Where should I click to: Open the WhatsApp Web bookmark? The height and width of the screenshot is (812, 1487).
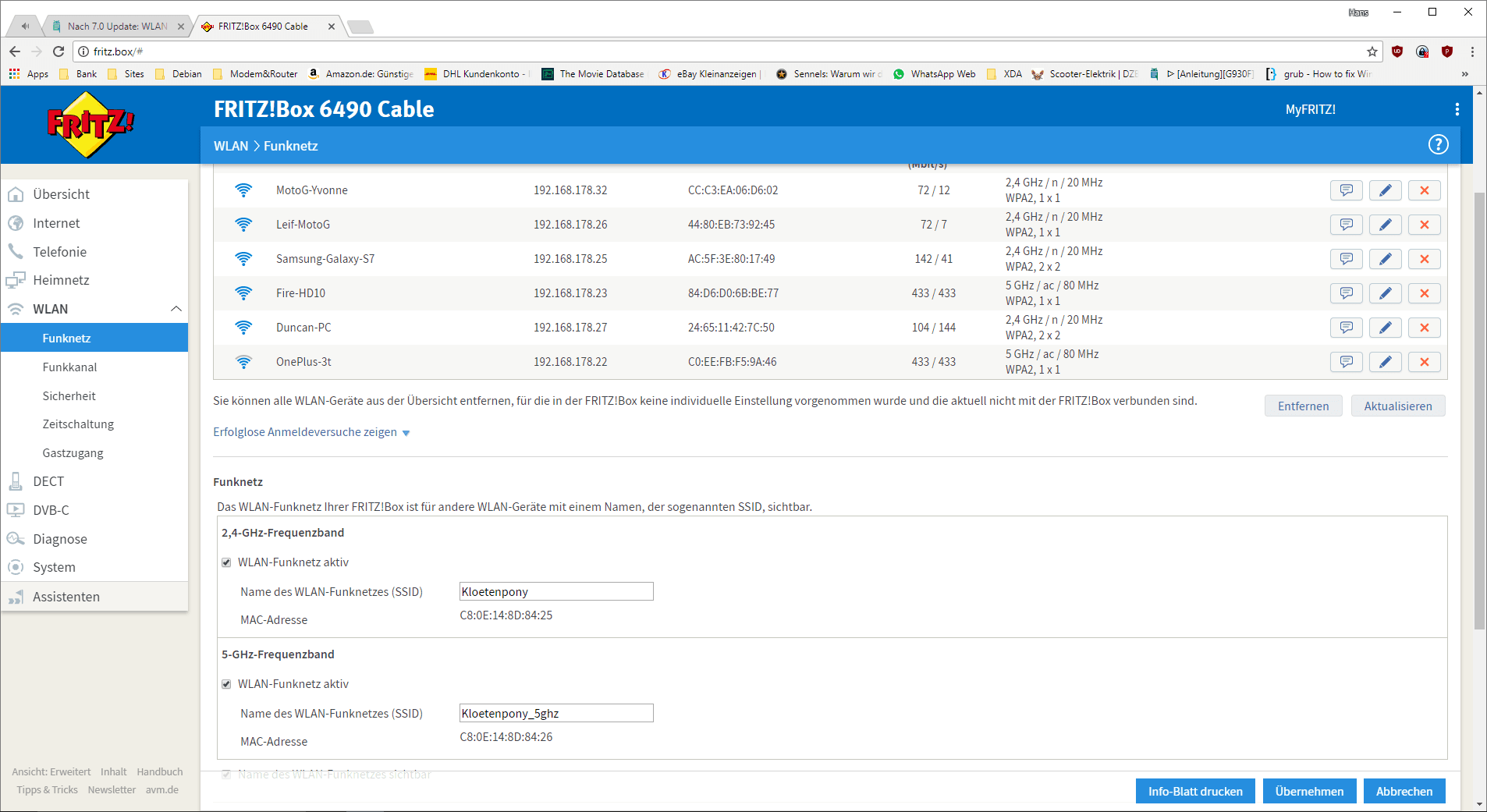[x=935, y=74]
